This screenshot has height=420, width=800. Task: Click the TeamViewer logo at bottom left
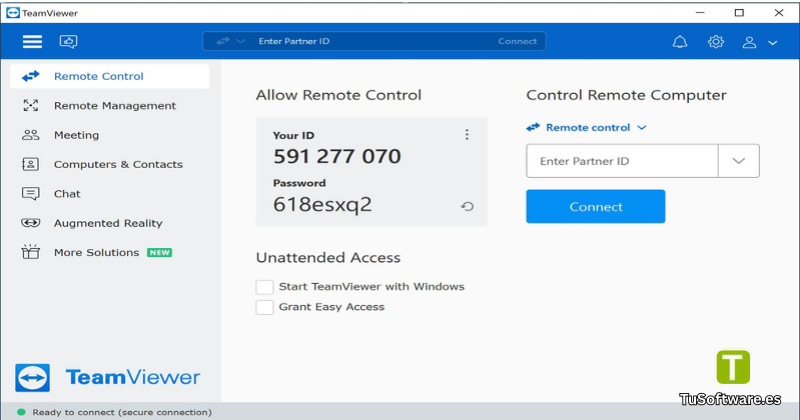click(x=108, y=378)
